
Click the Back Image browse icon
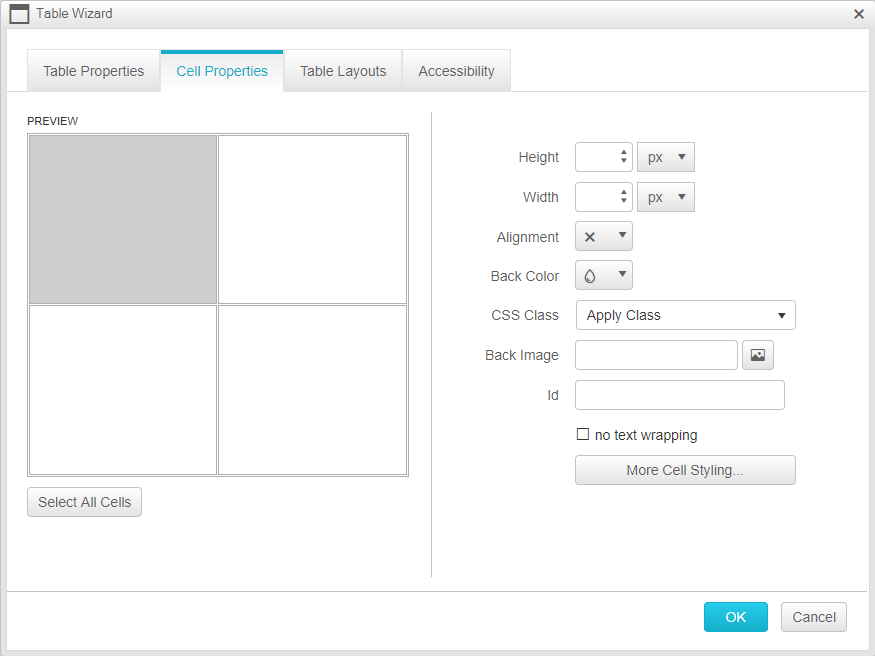[x=757, y=355]
